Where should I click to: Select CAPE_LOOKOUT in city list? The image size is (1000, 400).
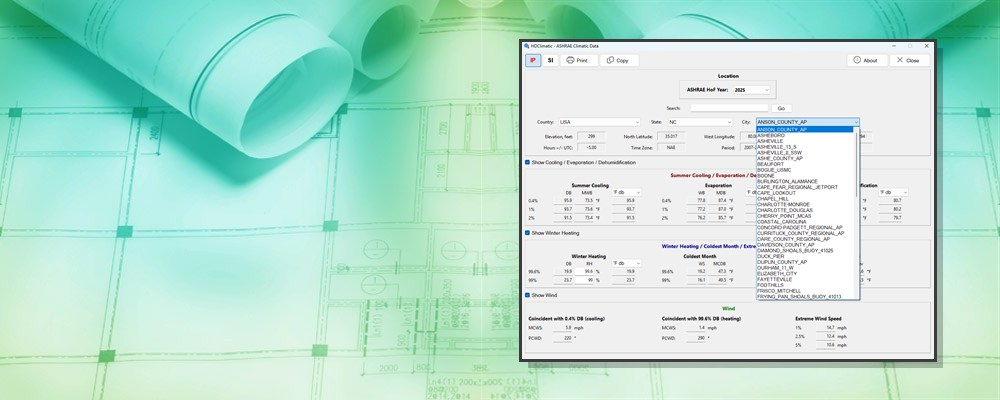pyautogui.click(x=804, y=193)
